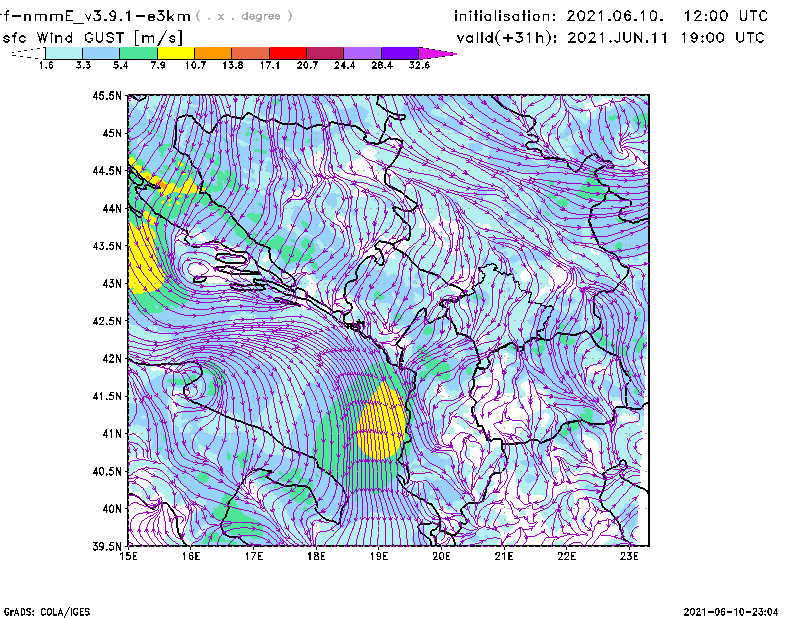The height and width of the screenshot is (618, 800).
Task: Click the '42N' latitude label
Action: click(112, 358)
